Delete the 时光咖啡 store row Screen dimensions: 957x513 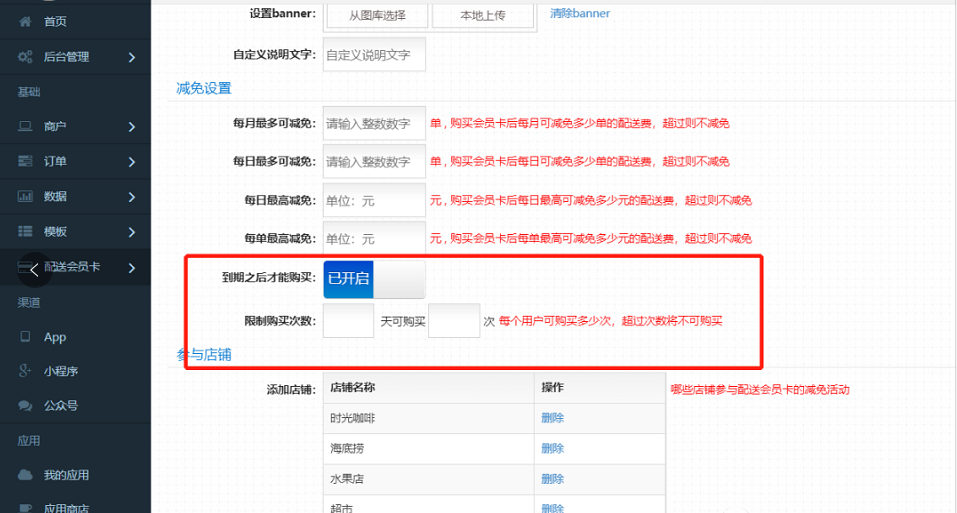coord(552,418)
